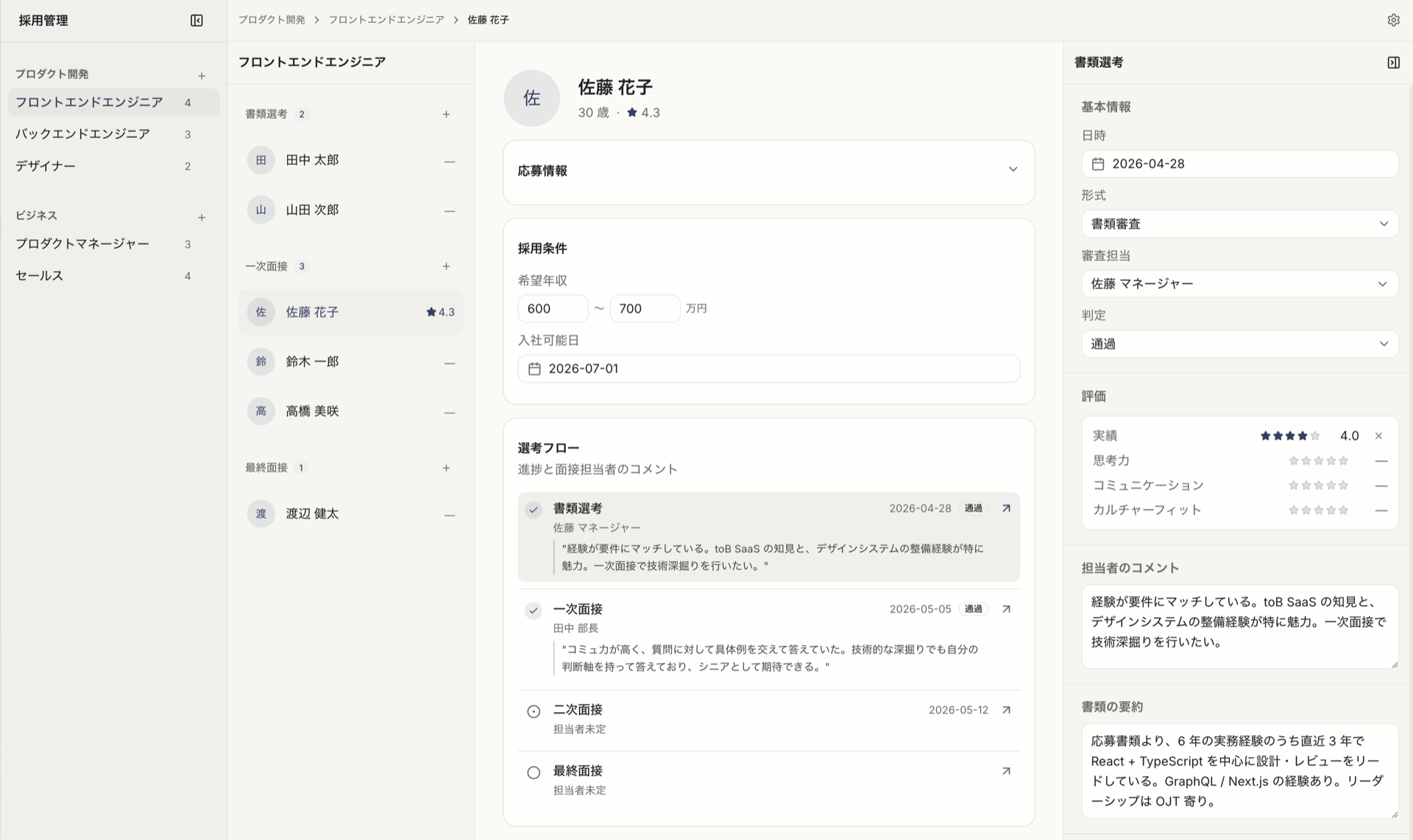Click 二次面接 in-progress status circle
Screen dimensions: 1413x840
pos(534,711)
